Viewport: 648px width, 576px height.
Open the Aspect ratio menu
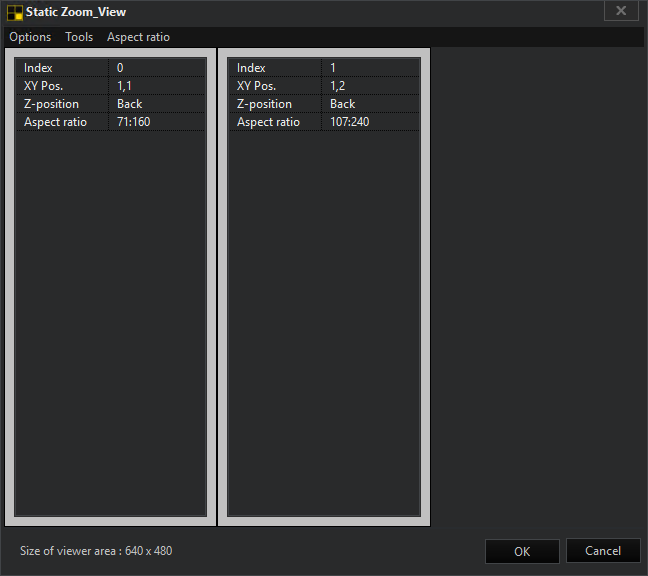(x=138, y=37)
